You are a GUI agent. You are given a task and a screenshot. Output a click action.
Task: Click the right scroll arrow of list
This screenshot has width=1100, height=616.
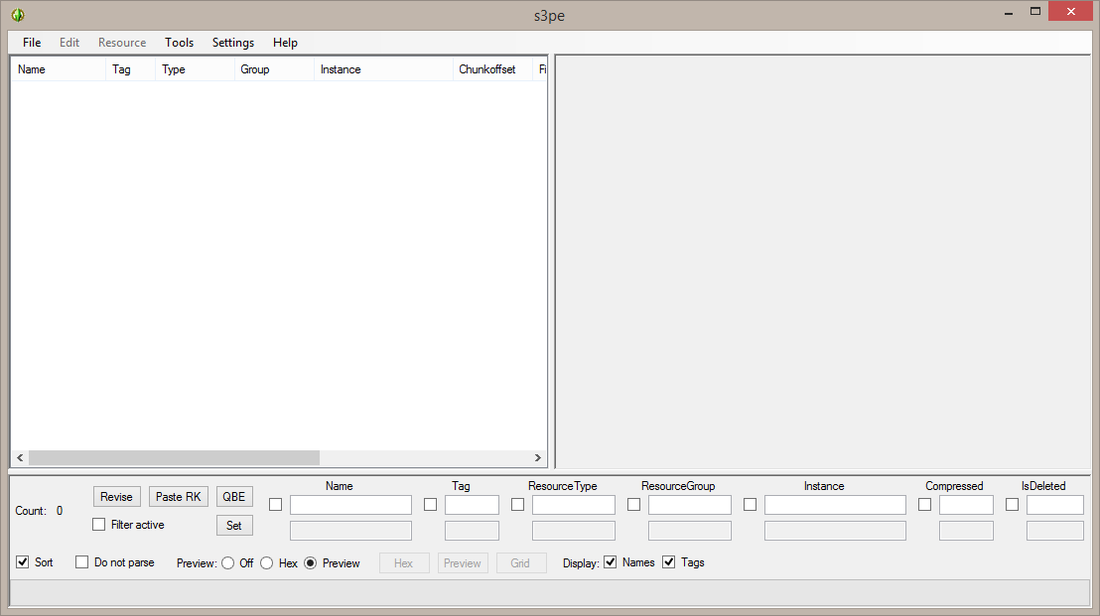pos(537,457)
